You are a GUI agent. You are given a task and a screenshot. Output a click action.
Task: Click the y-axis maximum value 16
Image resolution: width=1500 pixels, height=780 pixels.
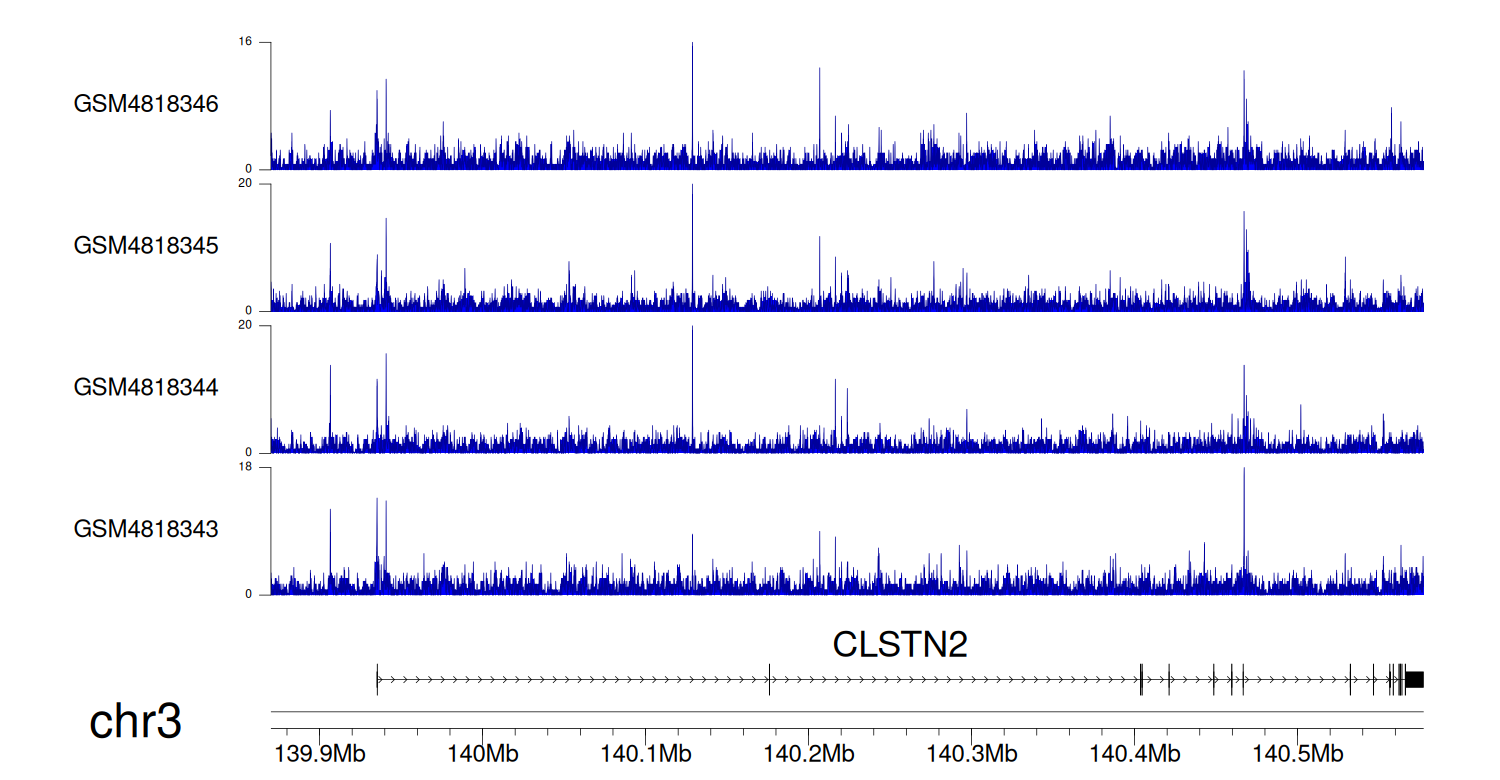pos(245,42)
